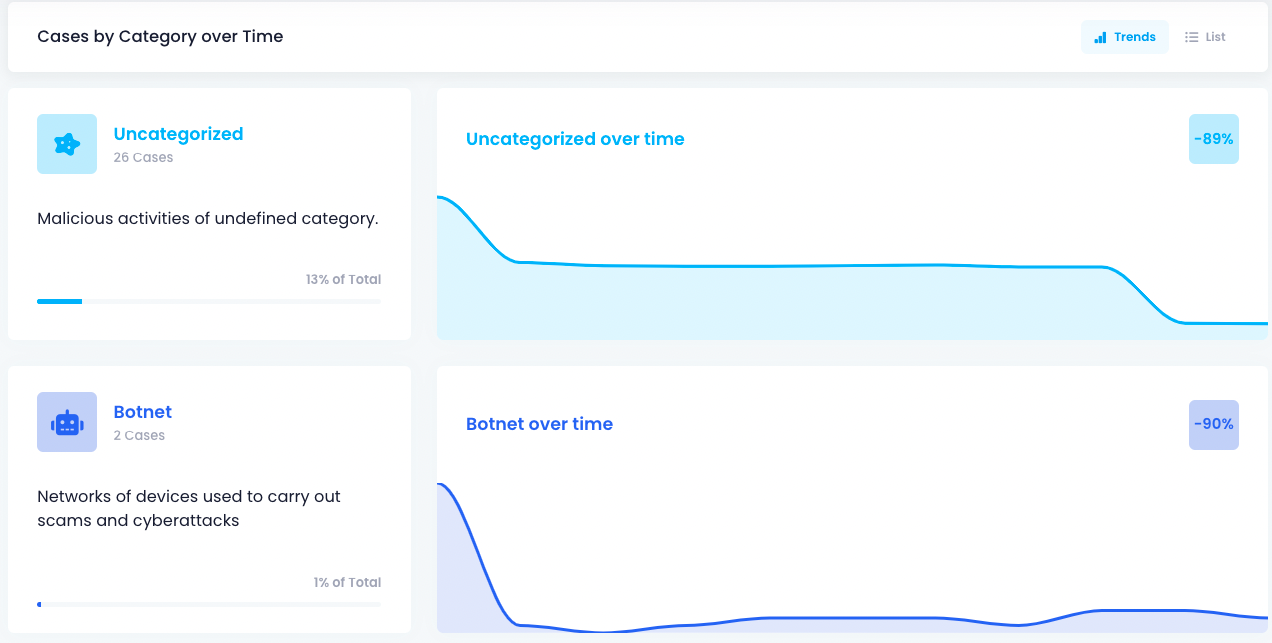
Task: Click the 2 Cases count label
Action: point(139,435)
